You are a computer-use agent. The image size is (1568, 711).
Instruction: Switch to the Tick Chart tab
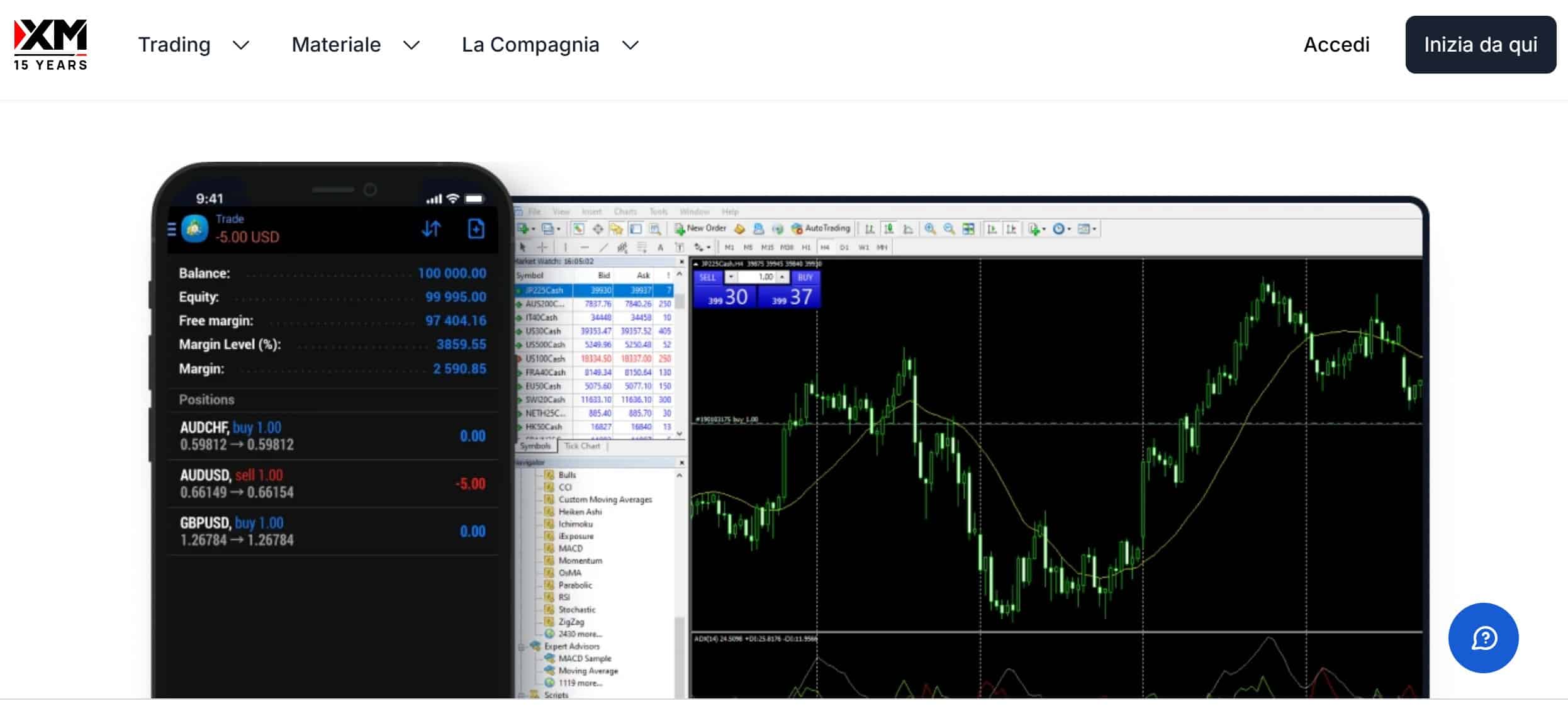582,446
